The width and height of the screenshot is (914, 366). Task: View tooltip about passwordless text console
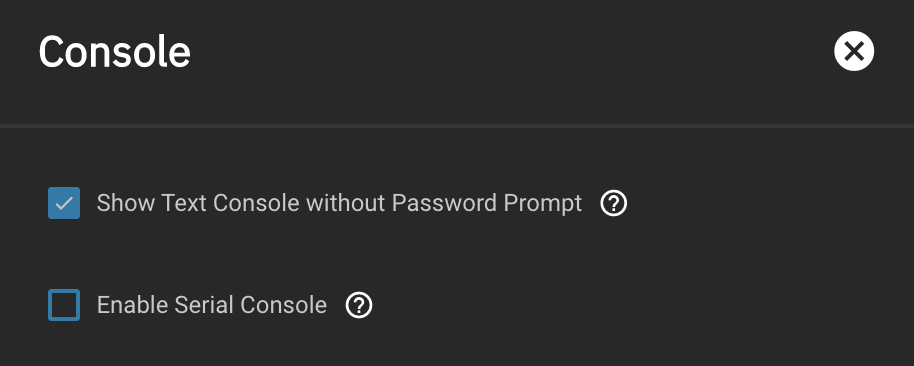tap(614, 203)
